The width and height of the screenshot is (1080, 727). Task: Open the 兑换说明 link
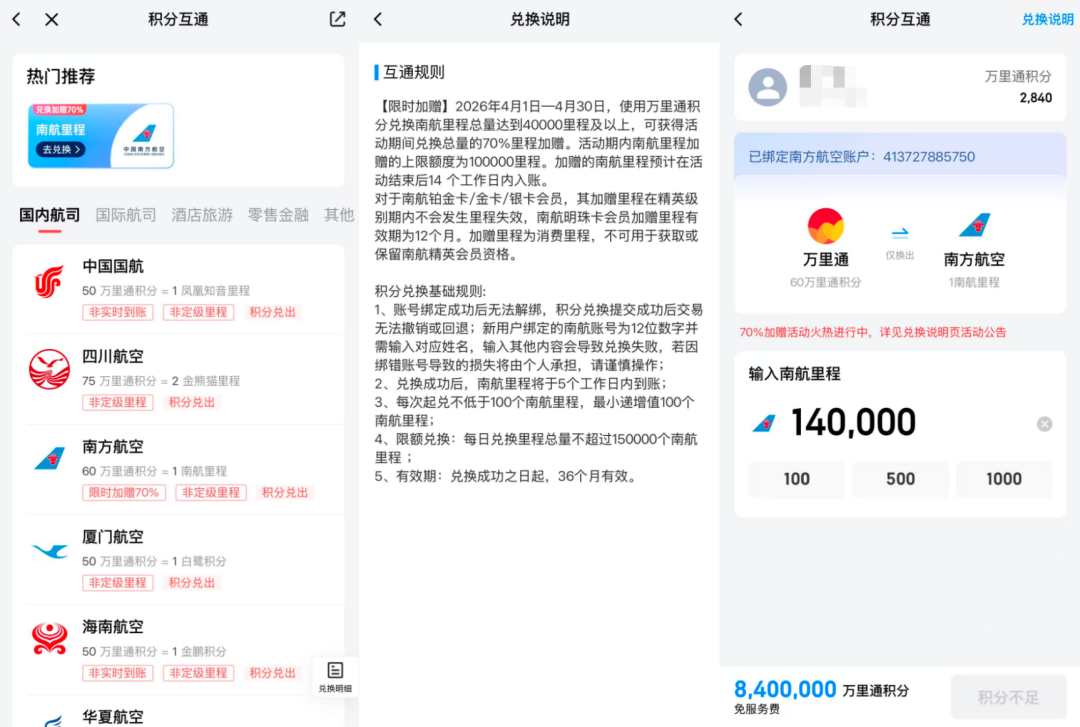coord(1047,19)
